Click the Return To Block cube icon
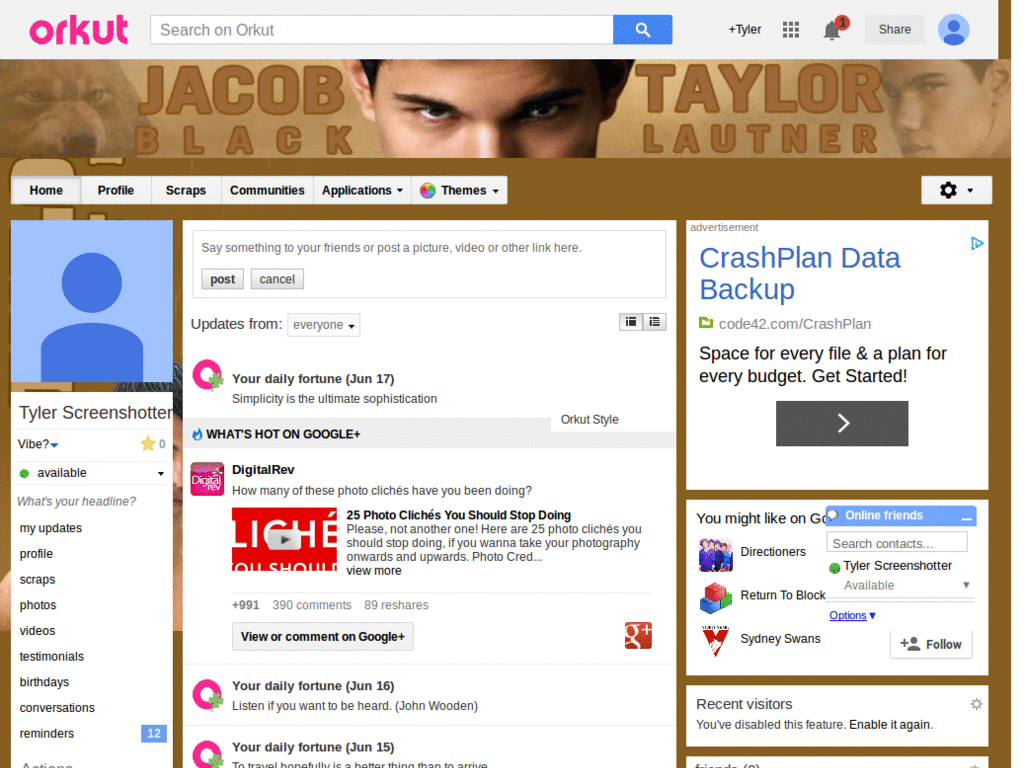Viewport: 1024px width, 768px height. [715, 598]
